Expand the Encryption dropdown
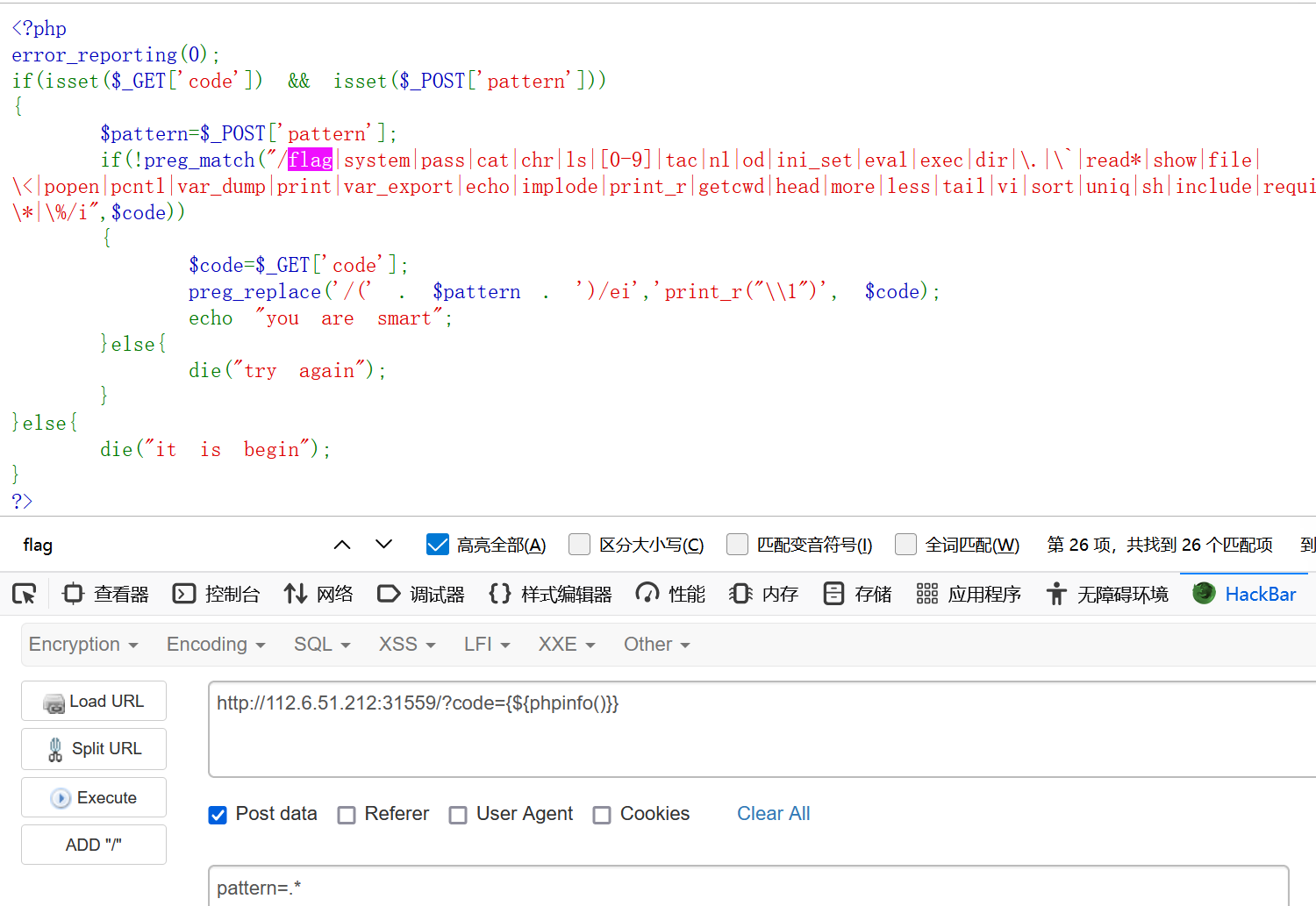Image resolution: width=1316 pixels, height=906 pixels. pyautogui.click(x=83, y=645)
